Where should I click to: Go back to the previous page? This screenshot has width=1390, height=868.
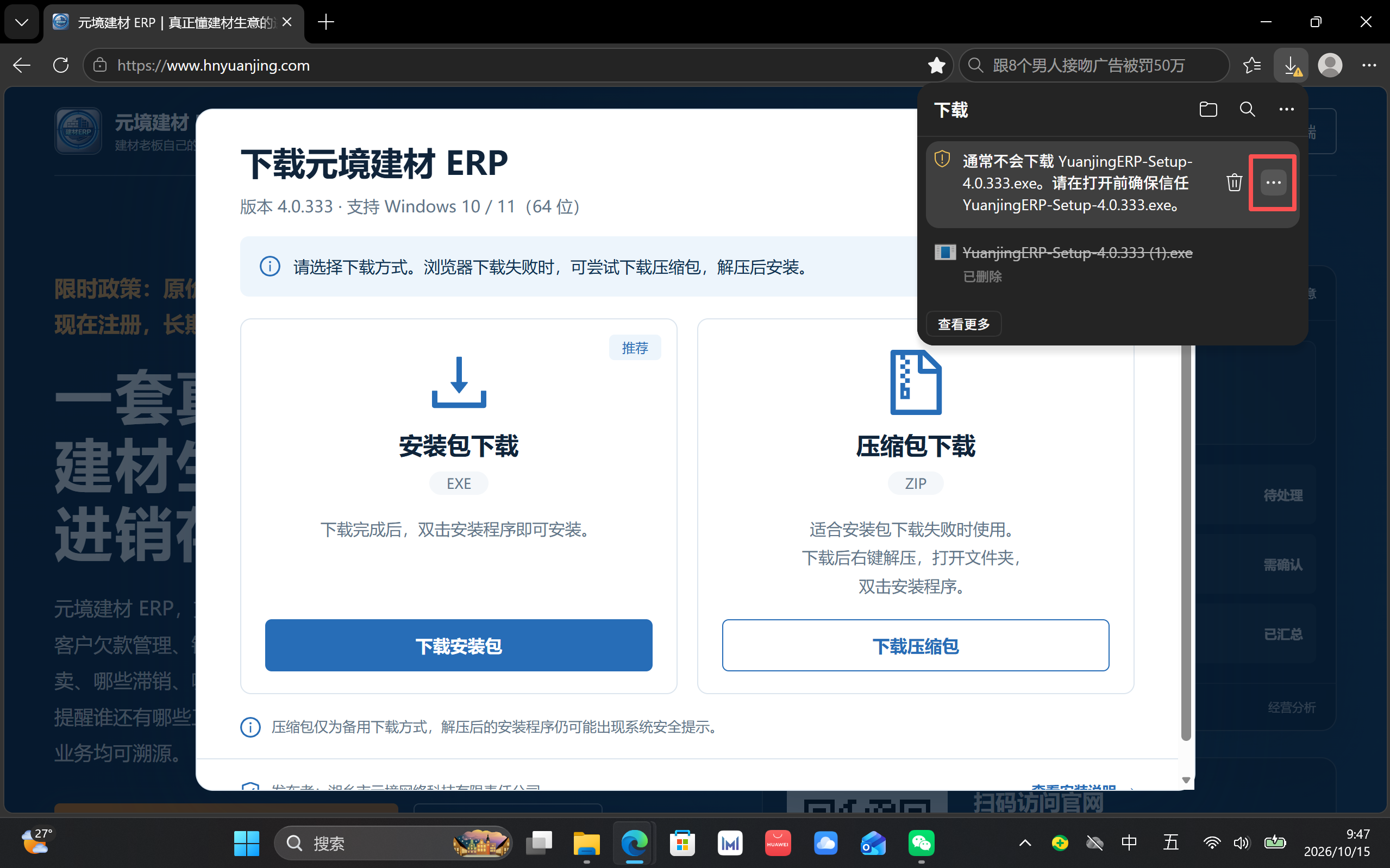point(22,65)
